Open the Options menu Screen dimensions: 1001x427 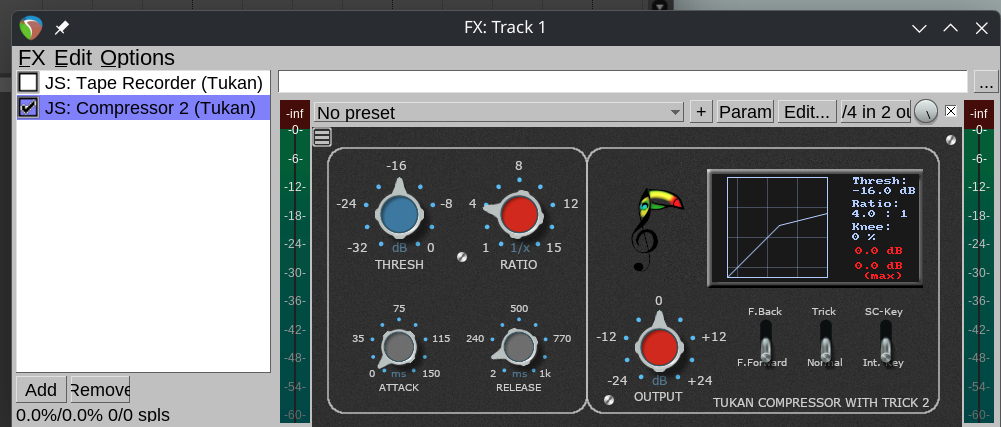(x=137, y=58)
